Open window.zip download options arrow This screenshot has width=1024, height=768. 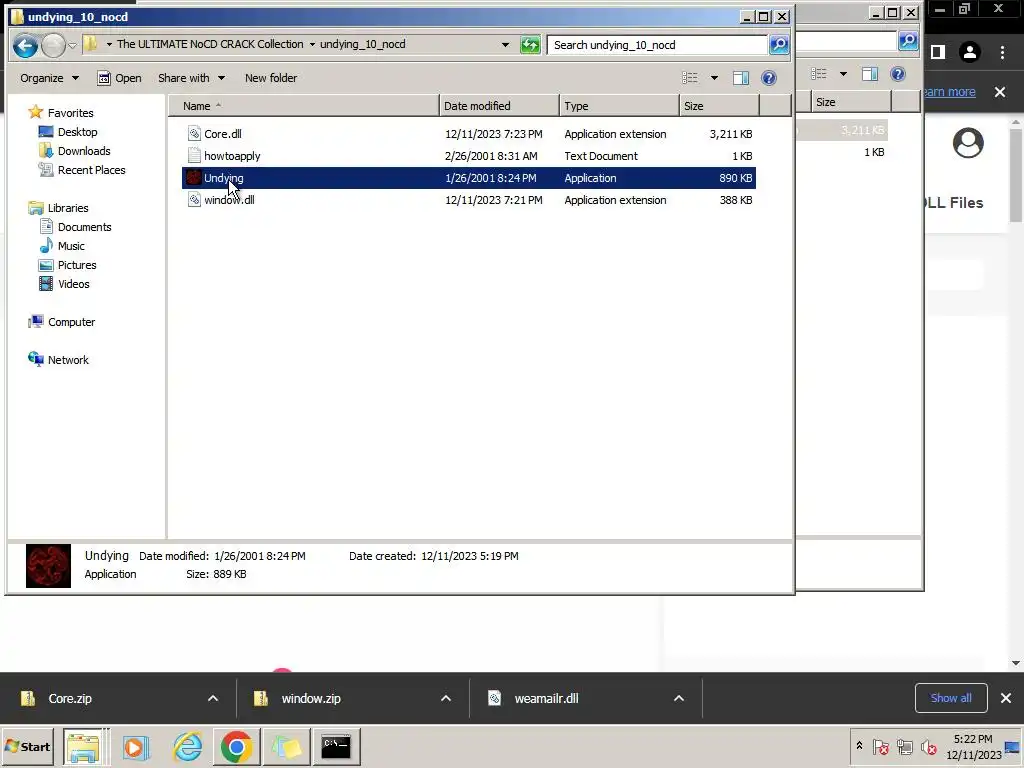click(446, 698)
